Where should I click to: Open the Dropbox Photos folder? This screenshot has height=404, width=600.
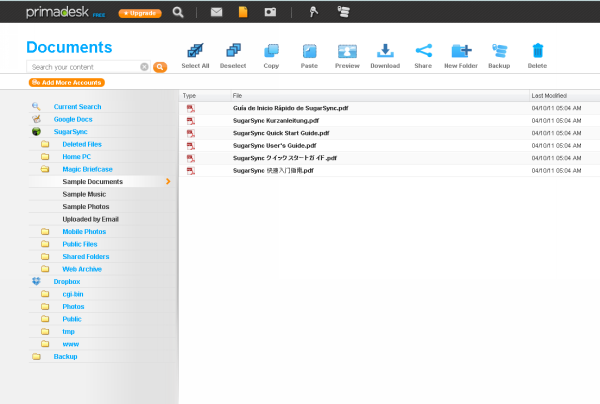73,307
